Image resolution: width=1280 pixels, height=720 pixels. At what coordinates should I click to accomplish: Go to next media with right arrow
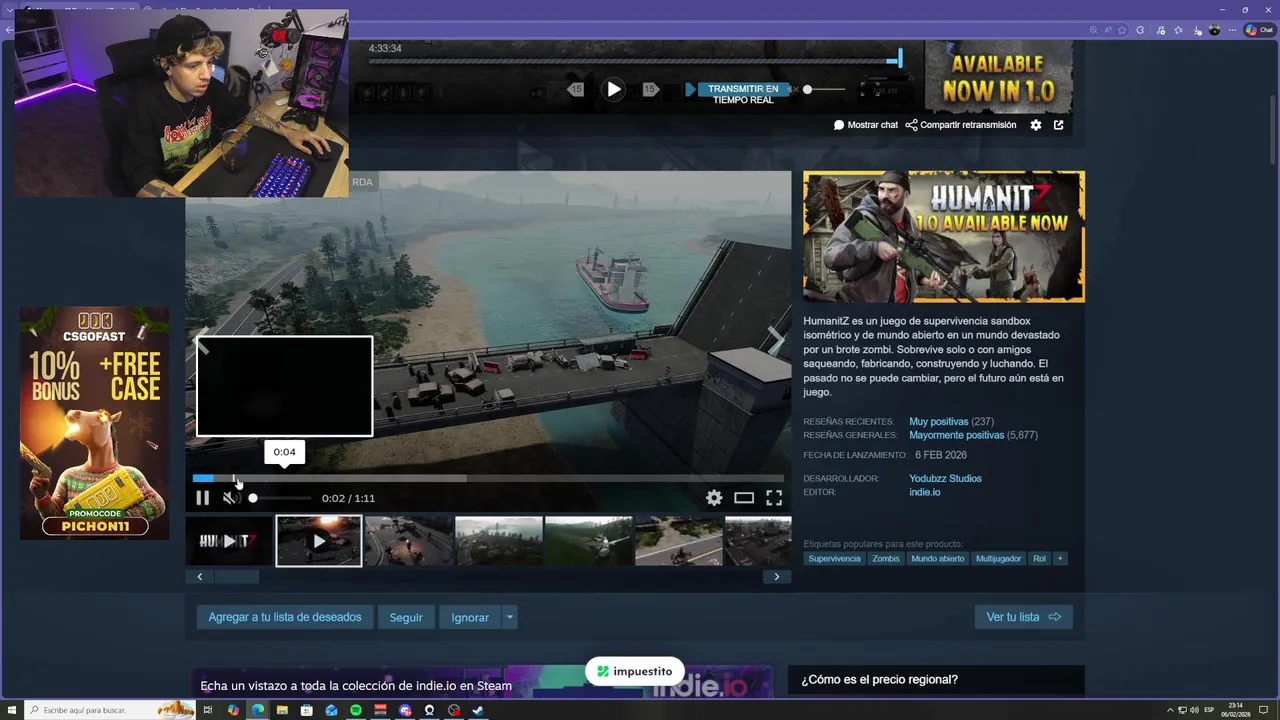click(776, 340)
